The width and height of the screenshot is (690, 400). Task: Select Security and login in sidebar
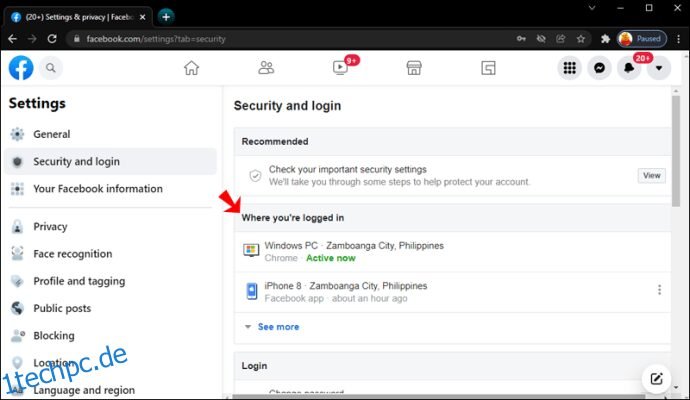tap(110, 161)
